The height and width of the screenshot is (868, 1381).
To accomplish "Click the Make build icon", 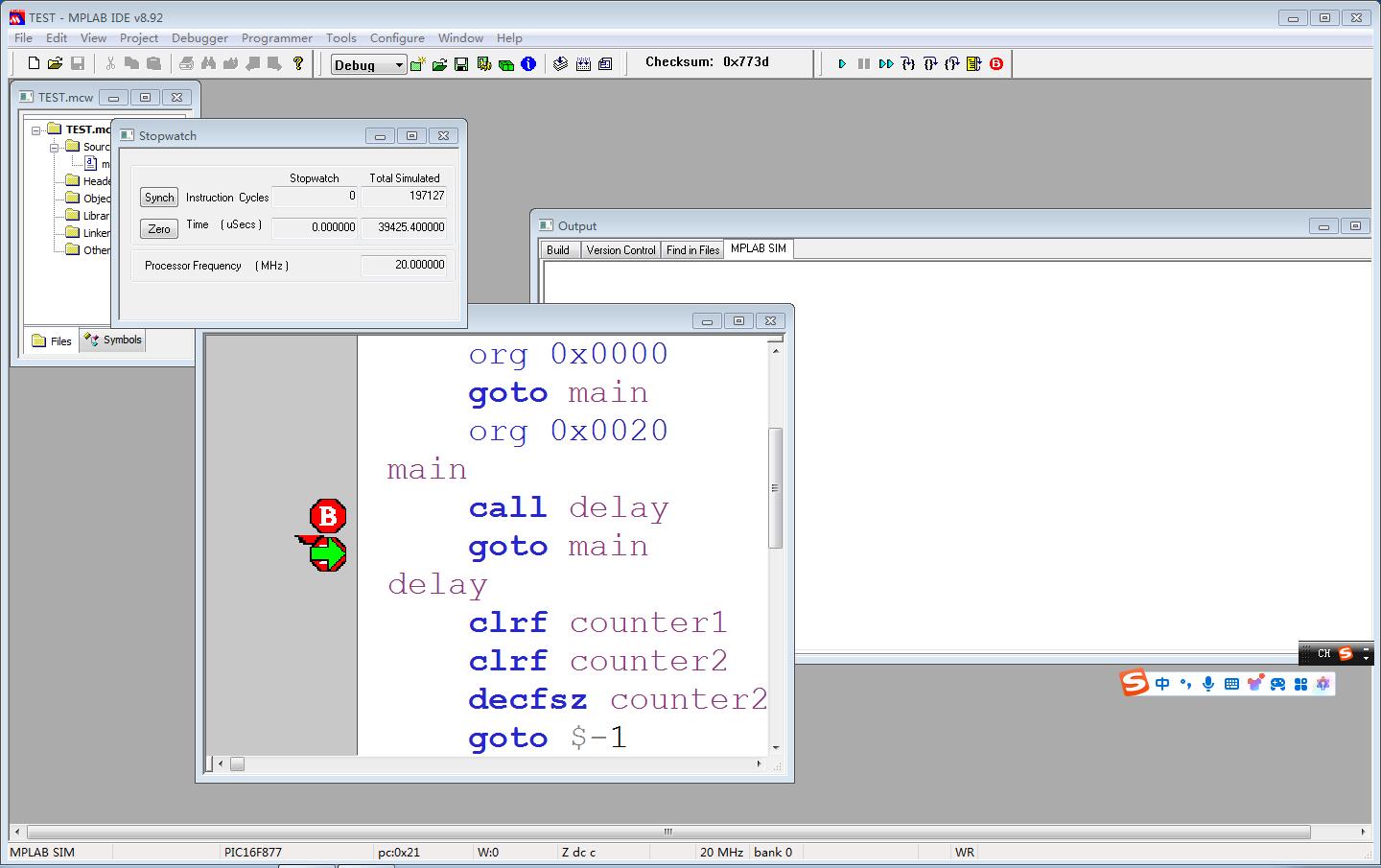I will (561, 64).
